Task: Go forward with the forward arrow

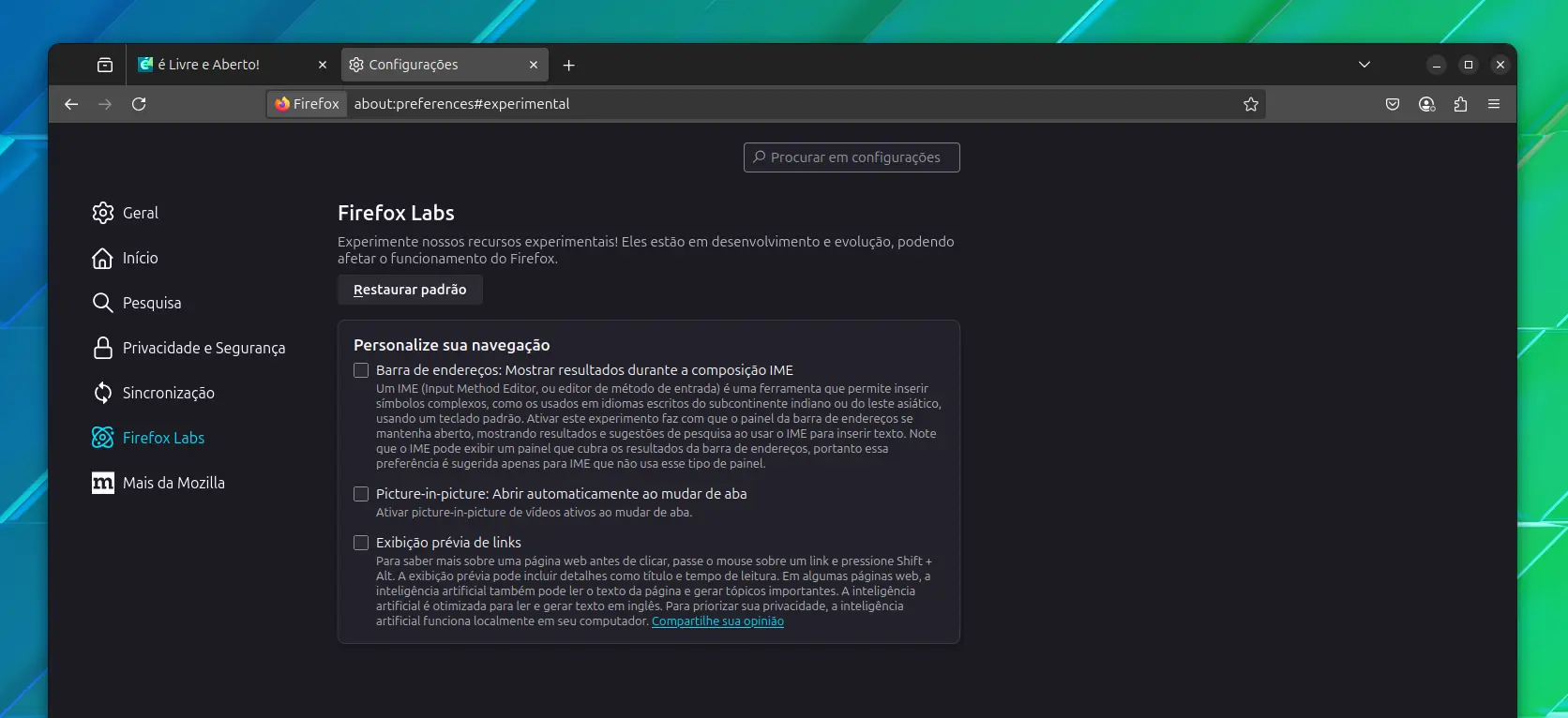Action: [x=105, y=104]
